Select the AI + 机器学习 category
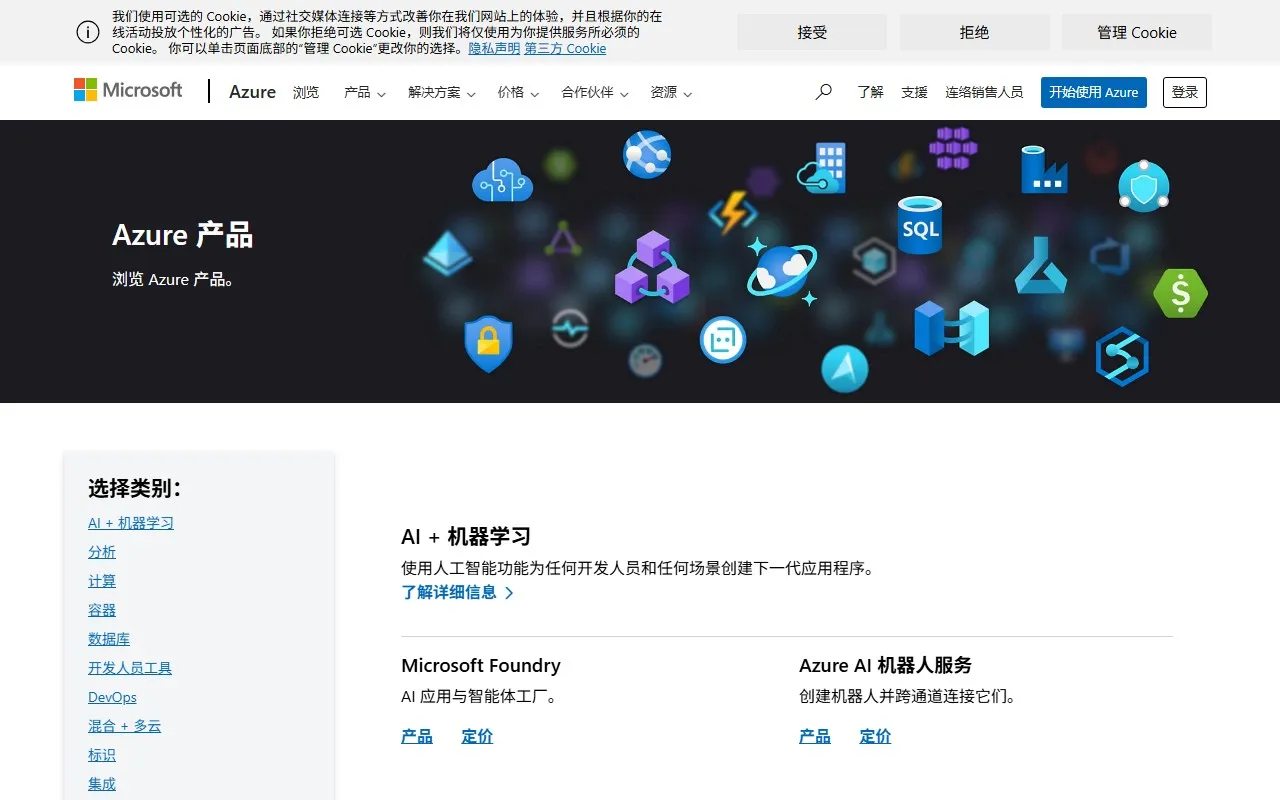The height and width of the screenshot is (800, 1280). pyautogui.click(x=131, y=522)
